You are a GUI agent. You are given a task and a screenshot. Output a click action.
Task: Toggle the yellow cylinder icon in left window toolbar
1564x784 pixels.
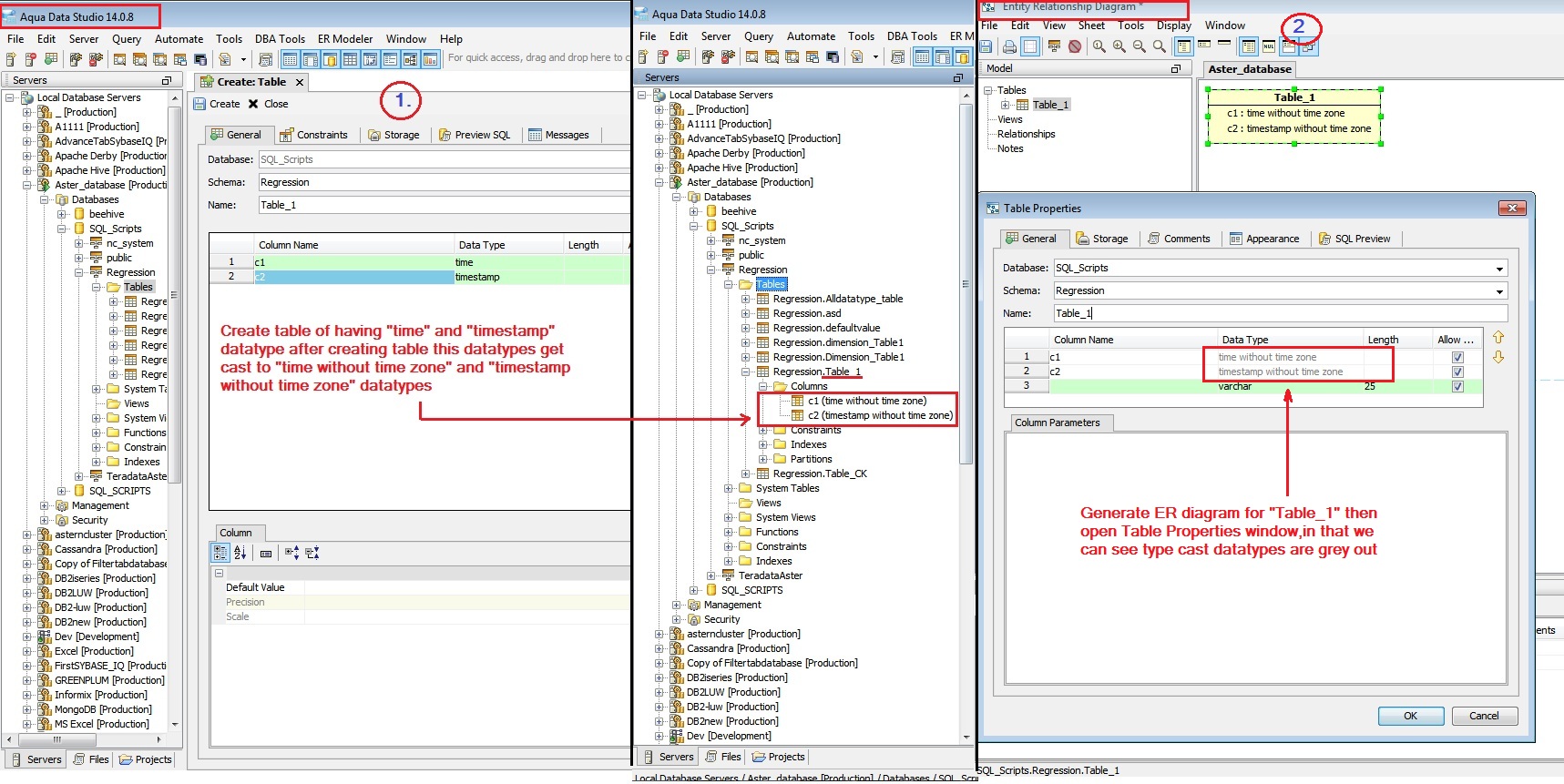(330, 59)
